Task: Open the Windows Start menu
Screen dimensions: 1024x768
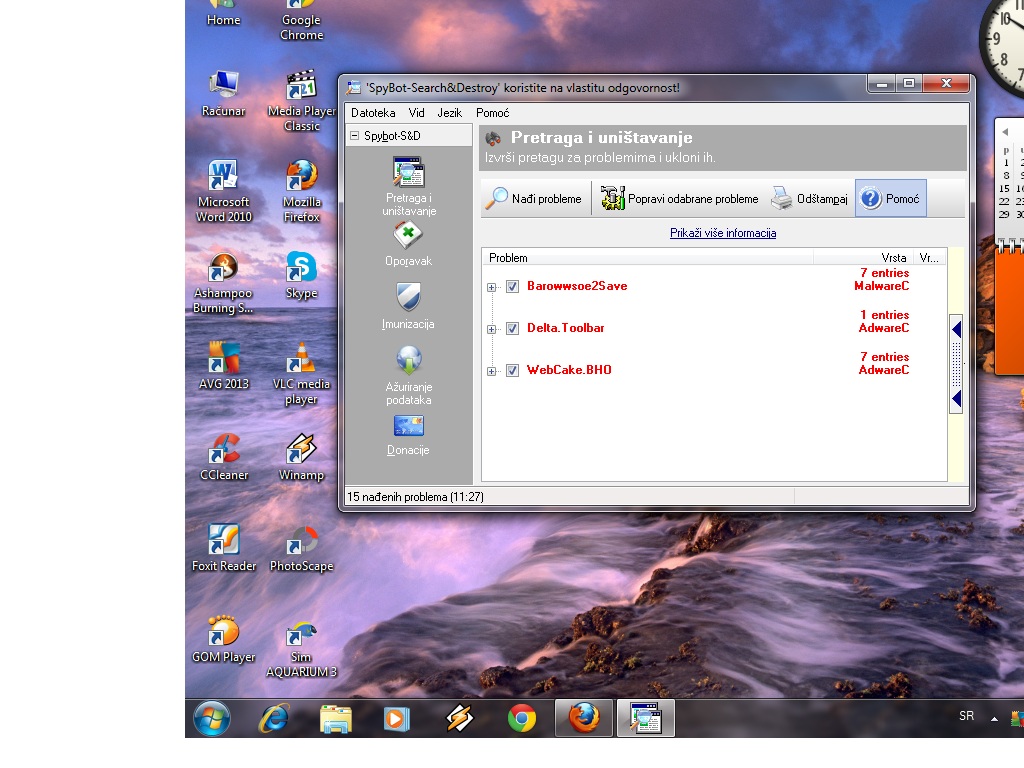Action: (212, 718)
